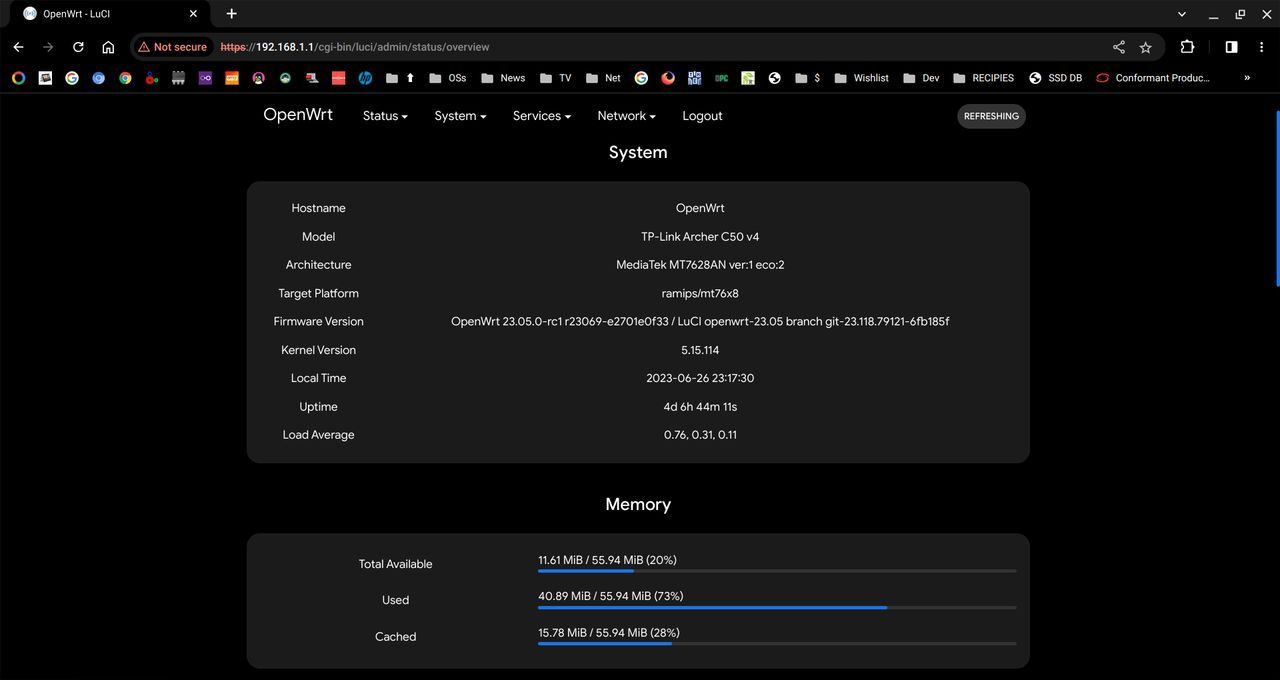Open the Chrome-colored bookmark icon
Screen dimensions: 1280x680
click(x=125, y=78)
